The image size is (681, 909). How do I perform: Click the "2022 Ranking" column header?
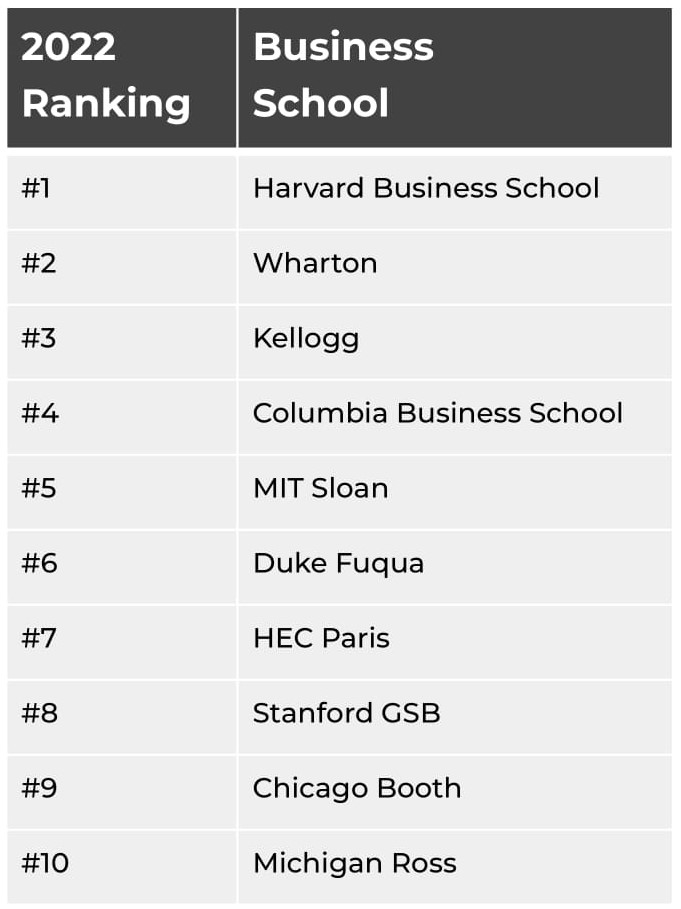[106, 75]
